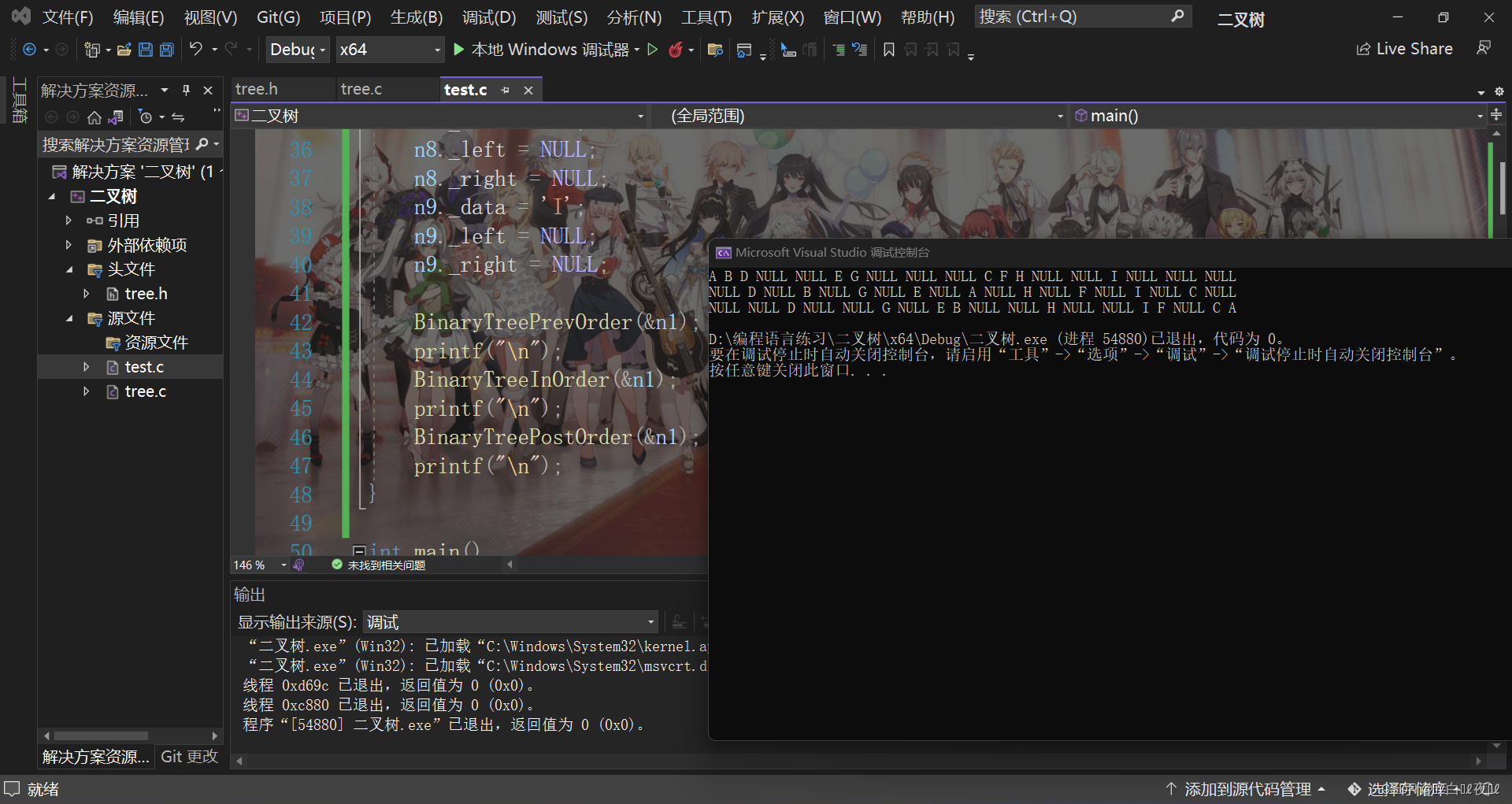Expand the 外部依赖项 tree node
The height and width of the screenshot is (804, 1512).
pos(69,245)
